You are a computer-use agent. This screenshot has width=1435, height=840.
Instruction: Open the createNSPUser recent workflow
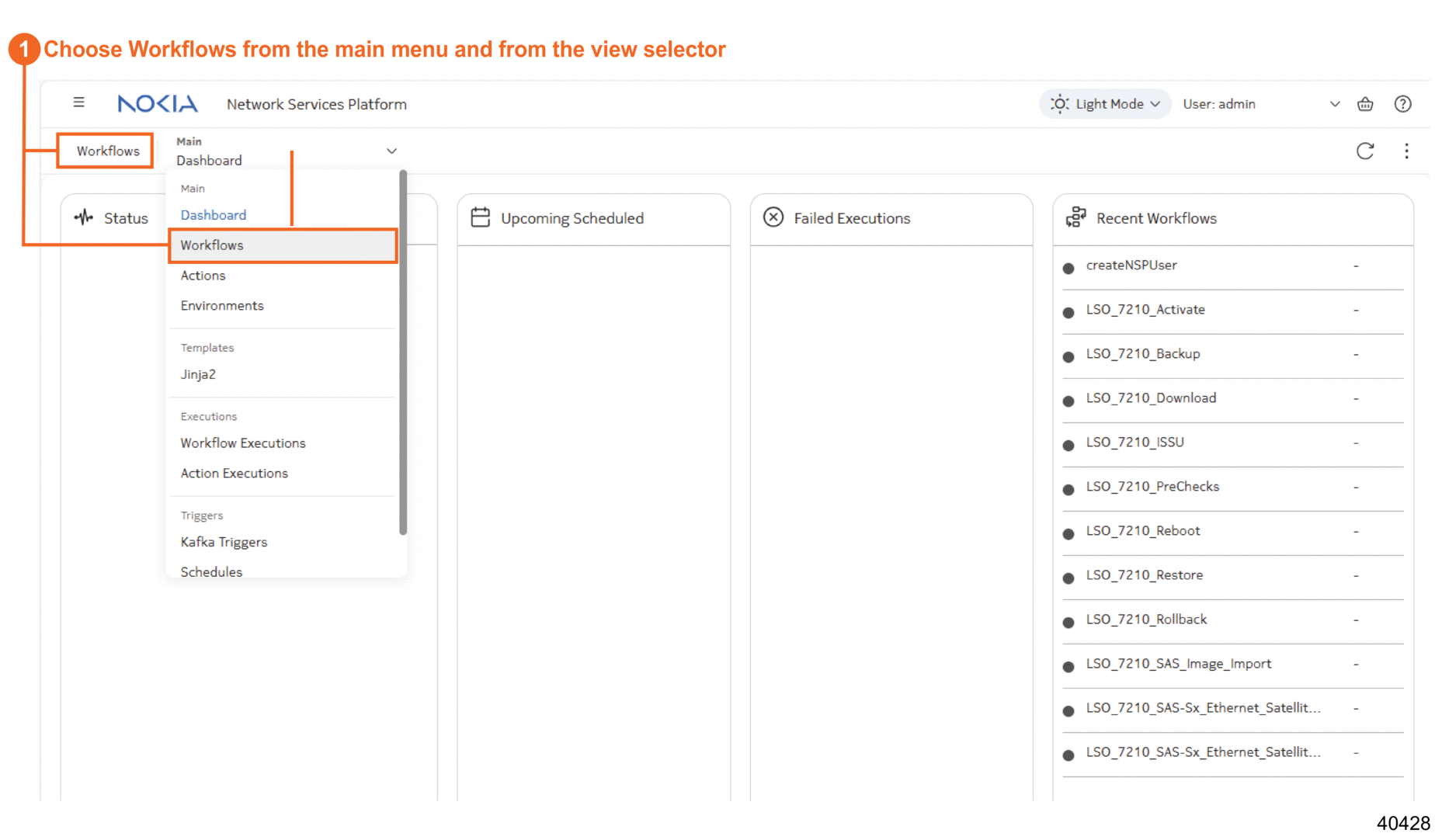[x=1131, y=266]
